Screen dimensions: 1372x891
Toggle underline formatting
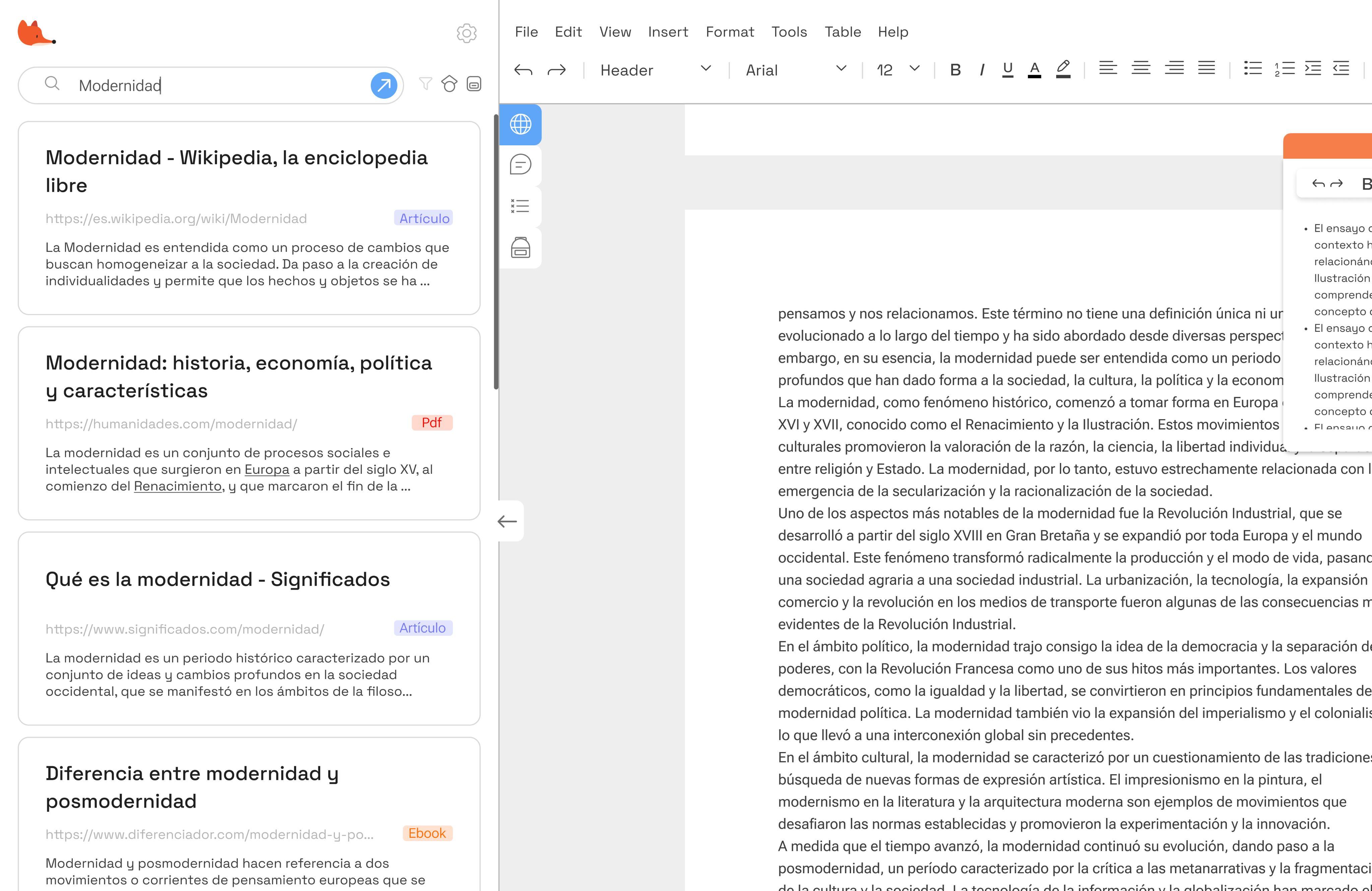1007,70
